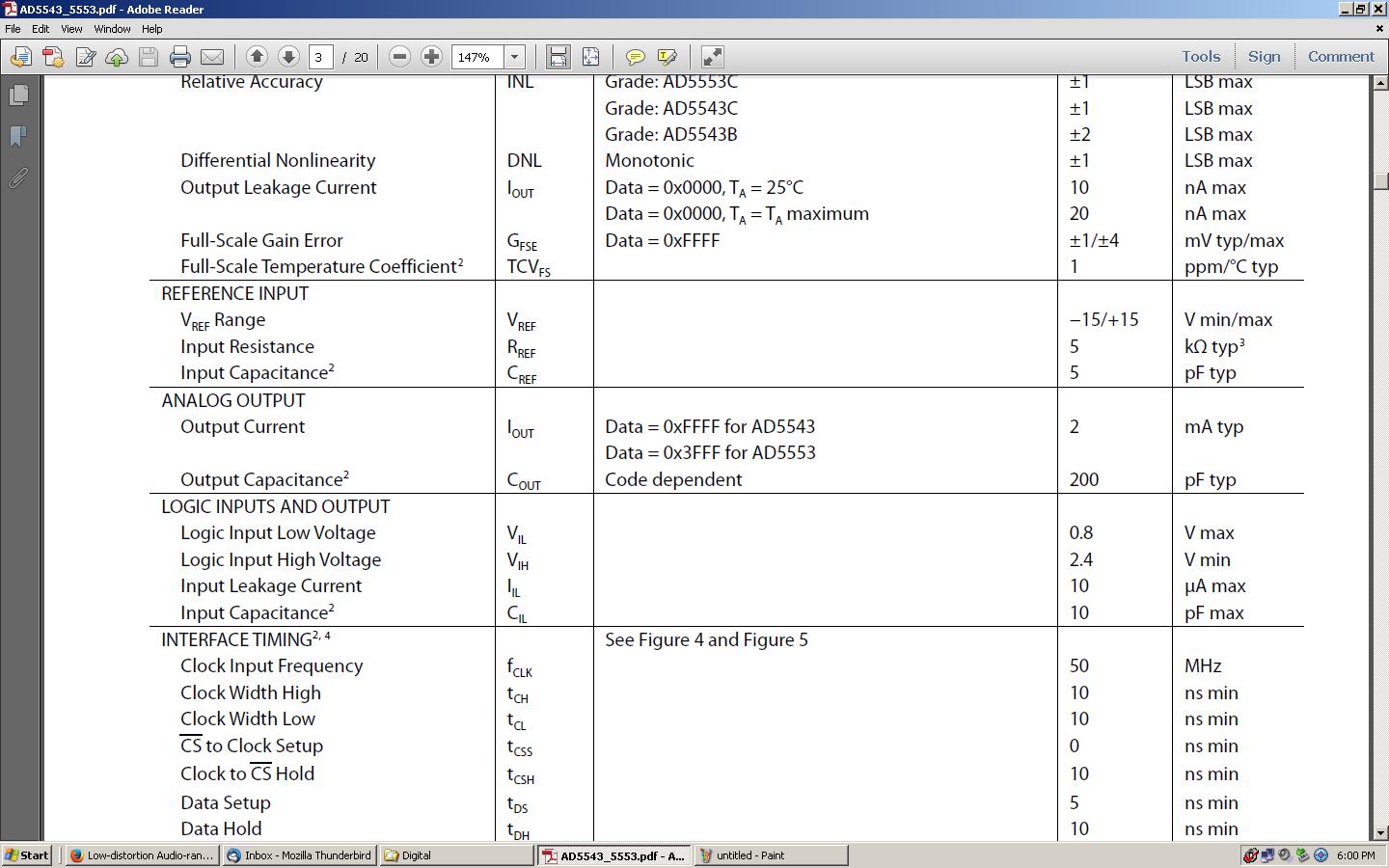Click the blue round tray icon
Screen dimensions: 1389x868
pos(1321,855)
